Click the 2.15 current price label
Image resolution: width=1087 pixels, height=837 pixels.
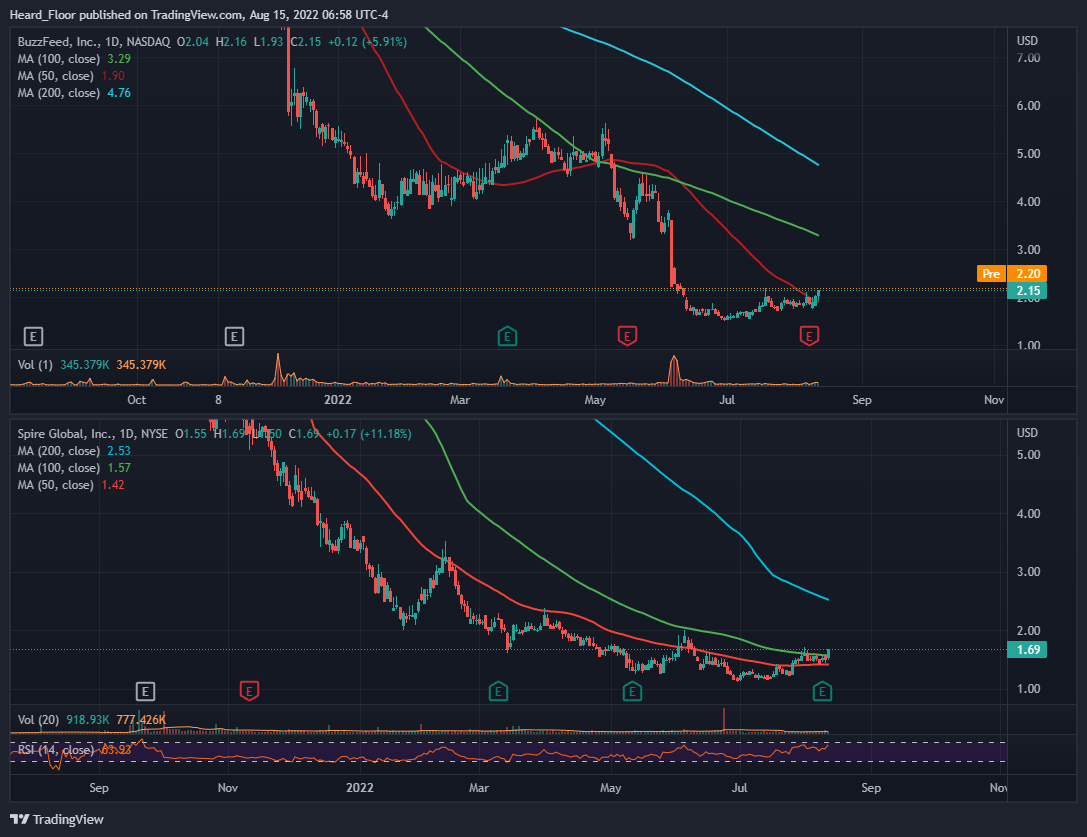[1027, 291]
